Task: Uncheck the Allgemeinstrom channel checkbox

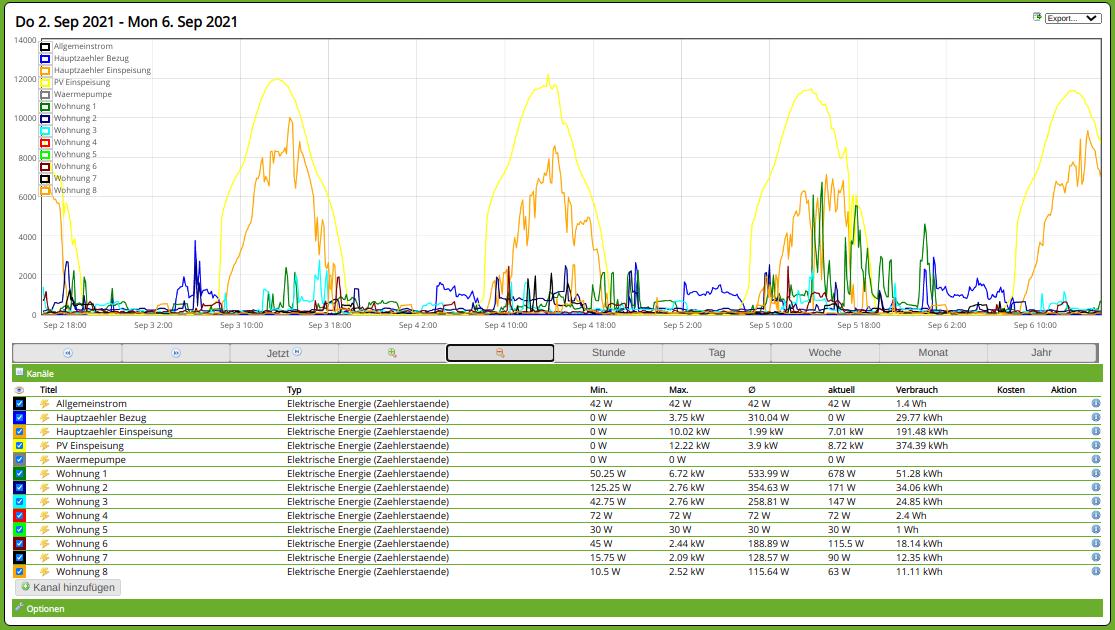Action: click(x=19, y=403)
